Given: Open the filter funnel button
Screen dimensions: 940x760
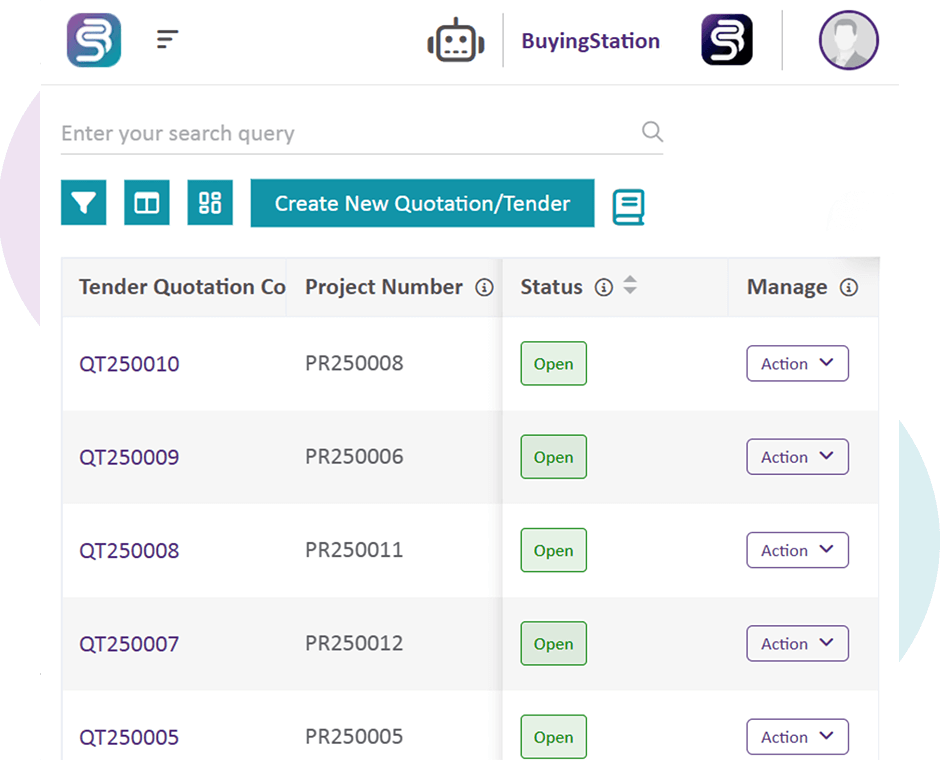Looking at the screenshot, I should point(84,203).
